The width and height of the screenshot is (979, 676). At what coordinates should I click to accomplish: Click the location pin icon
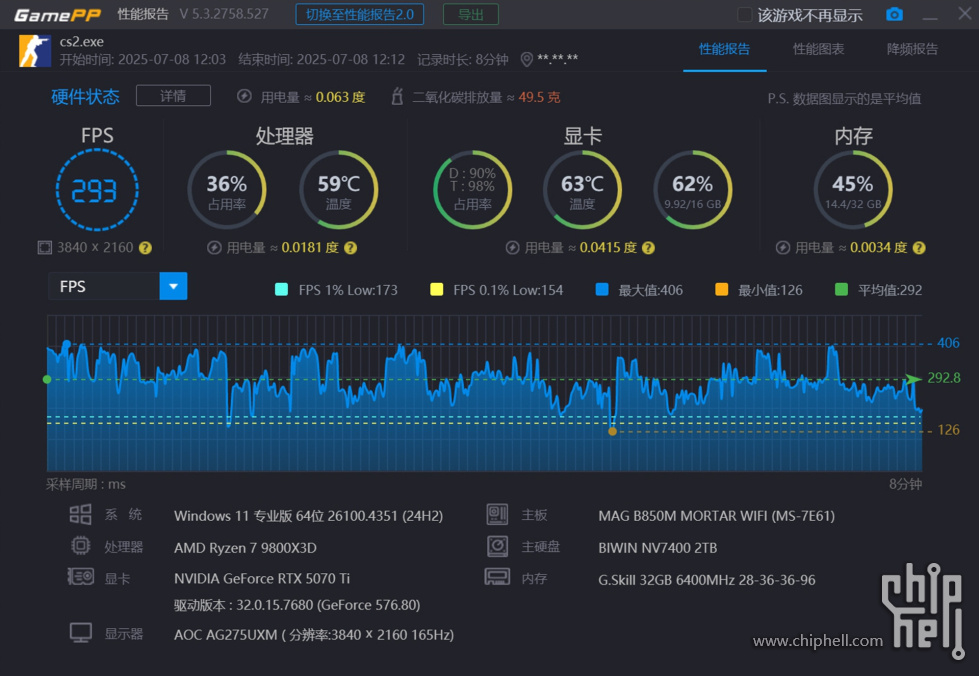(x=526, y=59)
